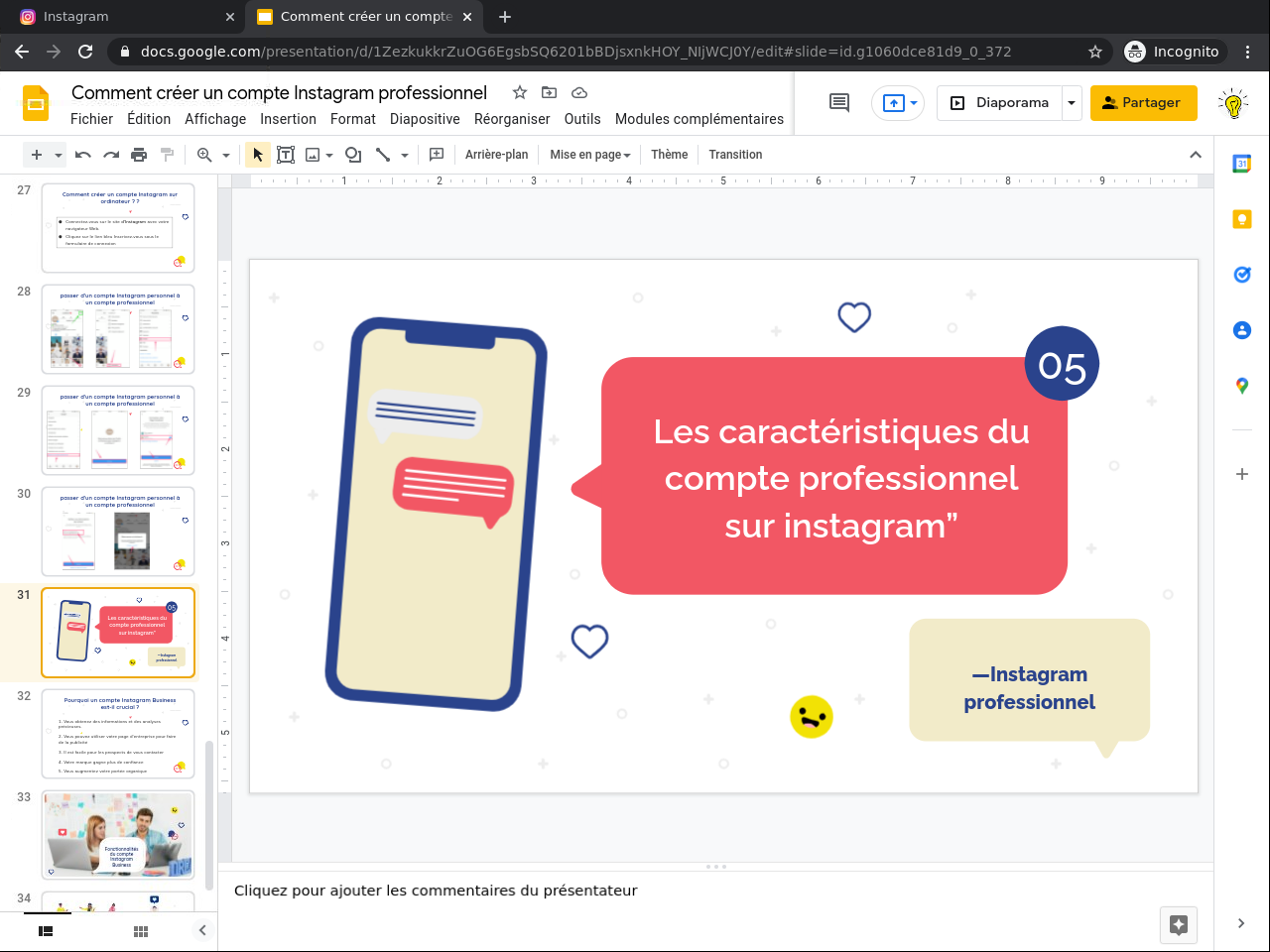Image resolution: width=1270 pixels, height=952 pixels.
Task: Click the print icon
Action: [139, 155]
